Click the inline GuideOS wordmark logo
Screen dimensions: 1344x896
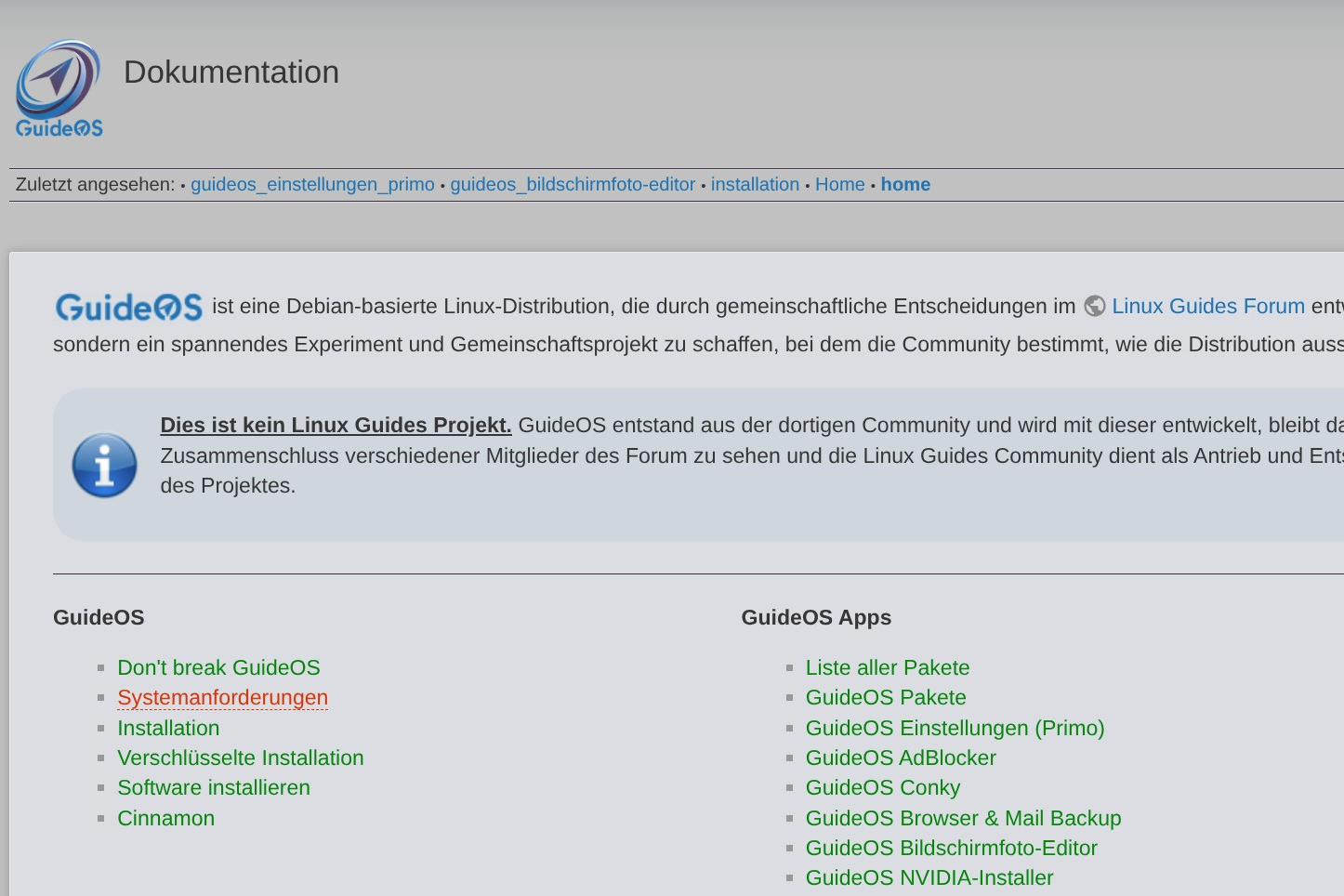pyautogui.click(x=128, y=307)
